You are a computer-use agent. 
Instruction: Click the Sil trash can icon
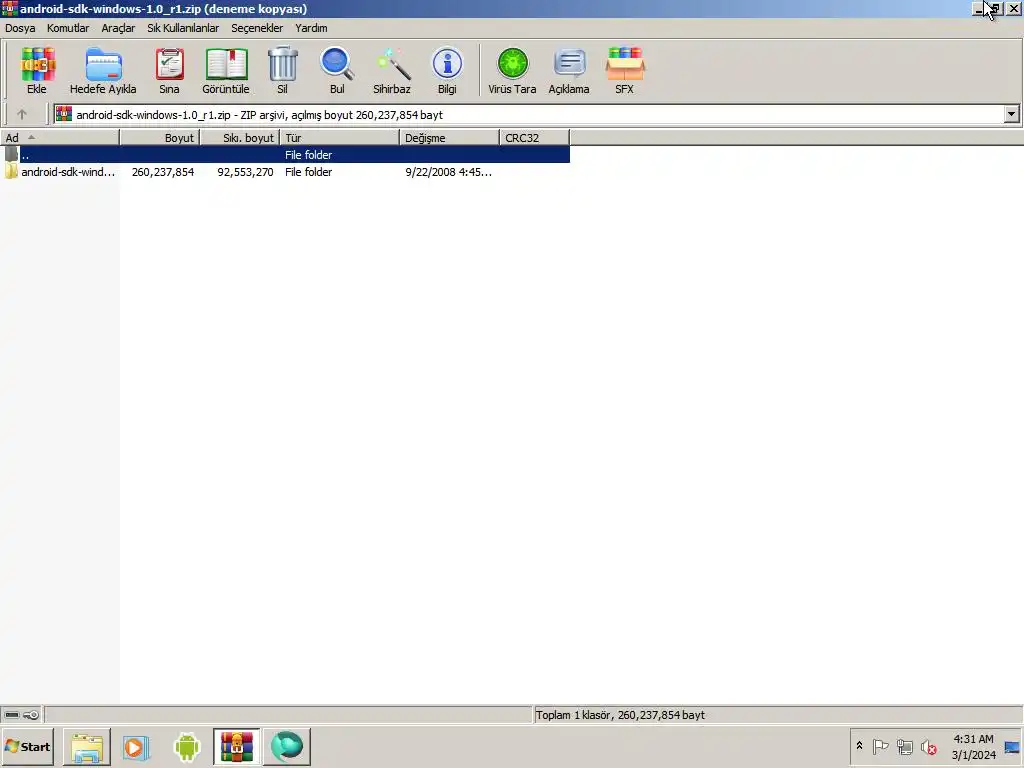click(283, 70)
